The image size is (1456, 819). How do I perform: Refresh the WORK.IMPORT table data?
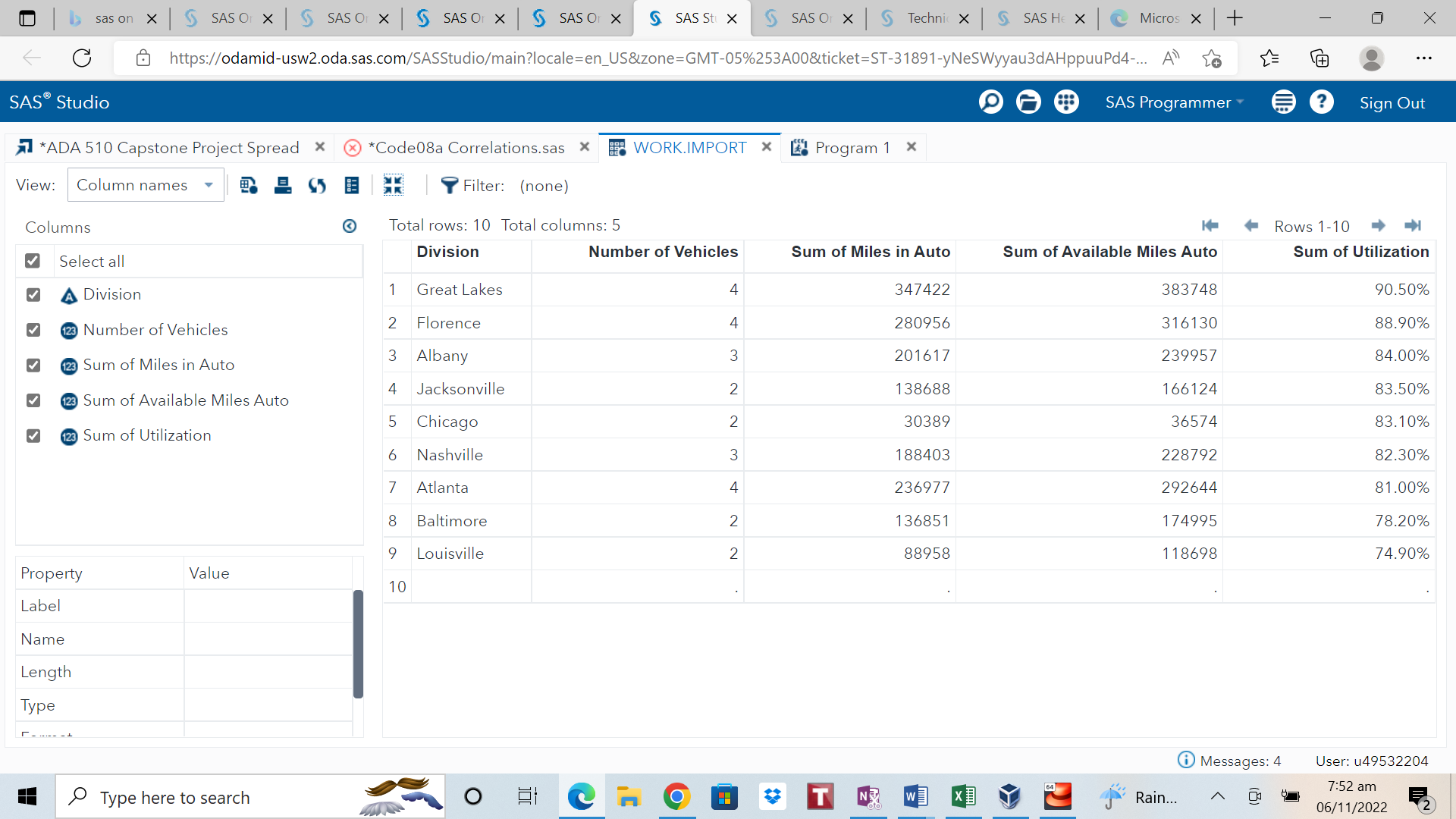click(x=317, y=185)
